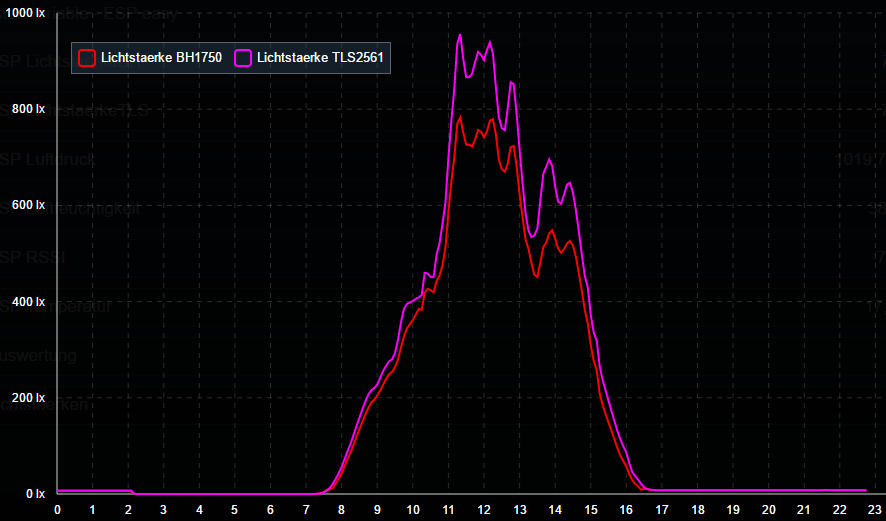This screenshot has width=886, height=521.
Task: Click the hour 8 x-axis label
Action: [341, 510]
